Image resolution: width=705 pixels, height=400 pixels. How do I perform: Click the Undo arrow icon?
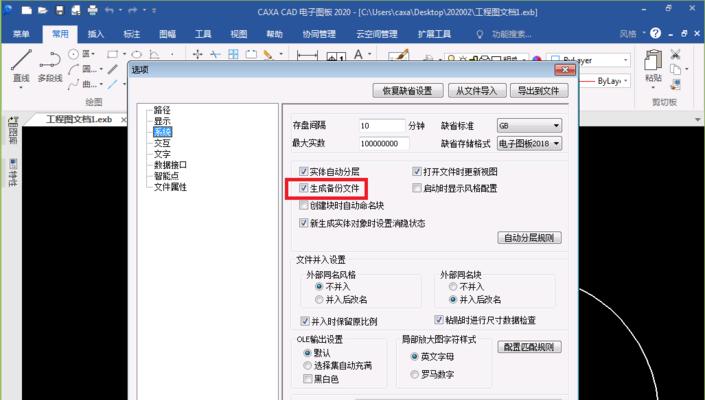(x=109, y=10)
